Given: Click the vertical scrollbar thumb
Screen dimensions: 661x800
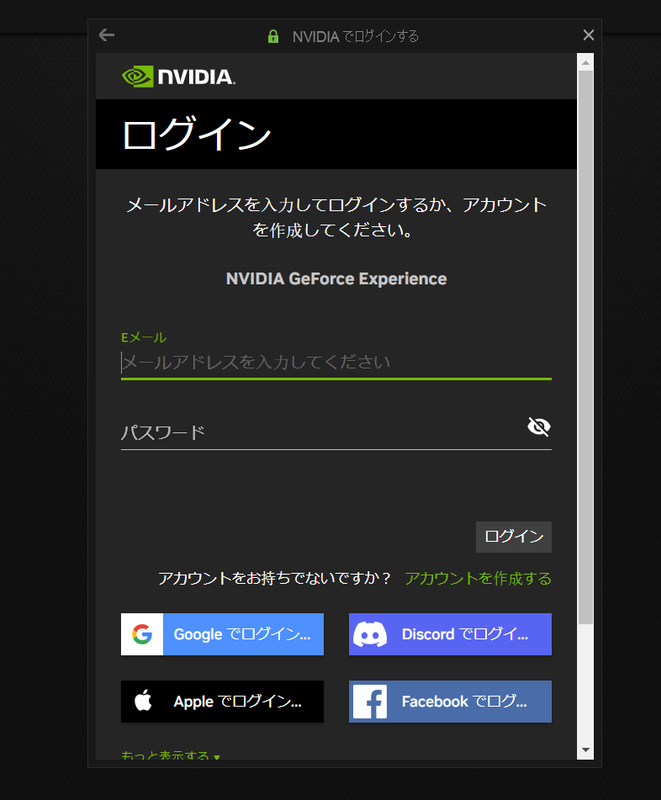Looking at the screenshot, I should 586,347.
